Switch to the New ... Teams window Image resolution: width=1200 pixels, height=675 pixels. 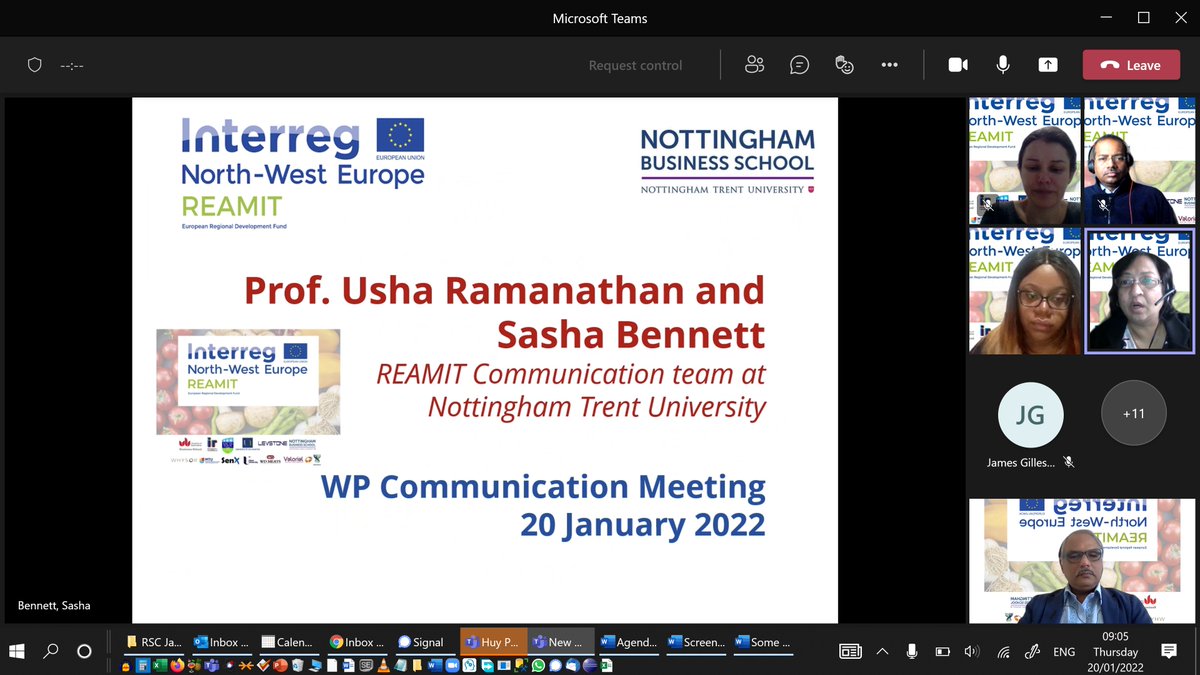(561, 641)
